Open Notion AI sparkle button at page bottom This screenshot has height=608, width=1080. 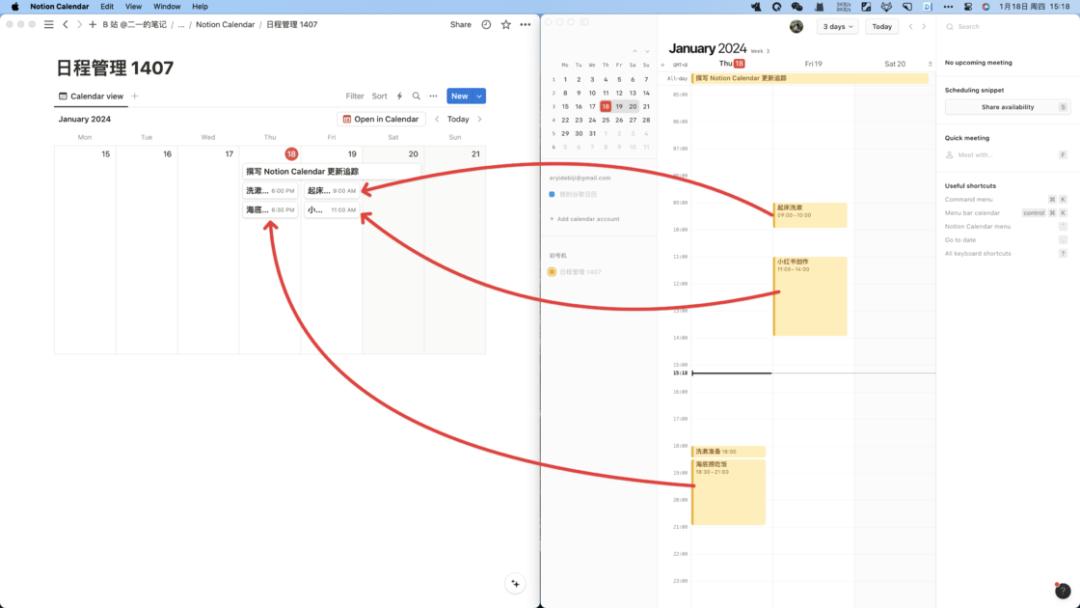click(515, 583)
